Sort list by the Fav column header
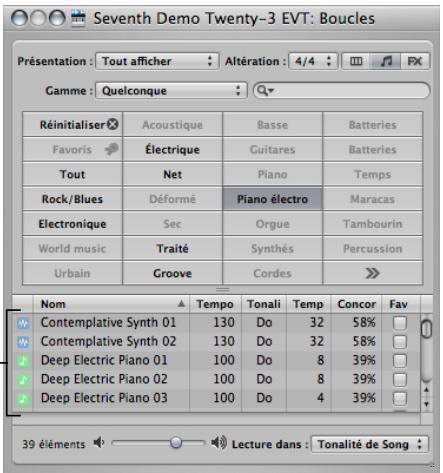Screen dimensions: 443x473 pos(401,304)
